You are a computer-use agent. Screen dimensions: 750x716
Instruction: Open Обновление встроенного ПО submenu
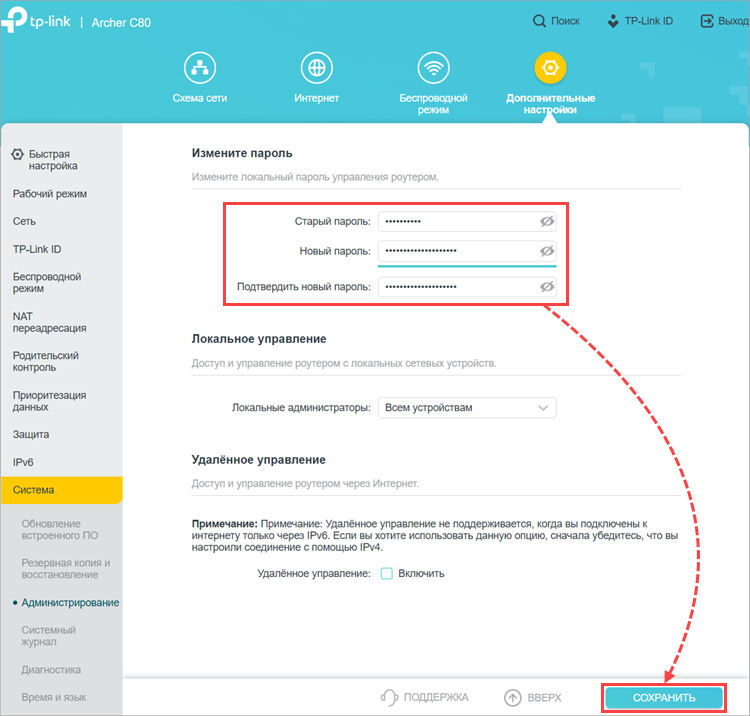point(60,529)
